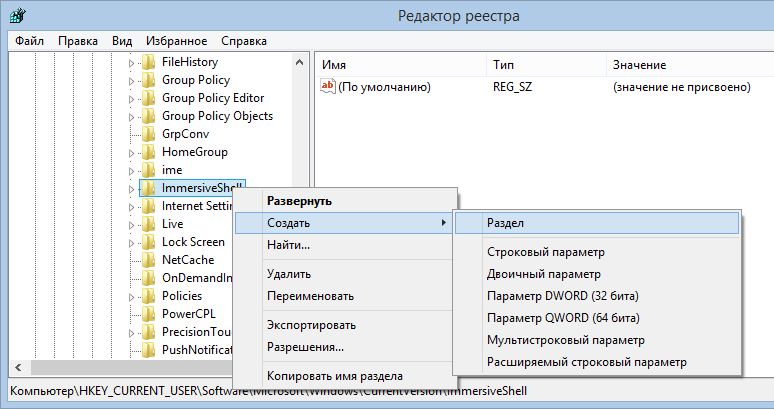Expand the Group Policy Objects node arrow
Image resolution: width=774 pixels, height=409 pixels.
pos(131,116)
